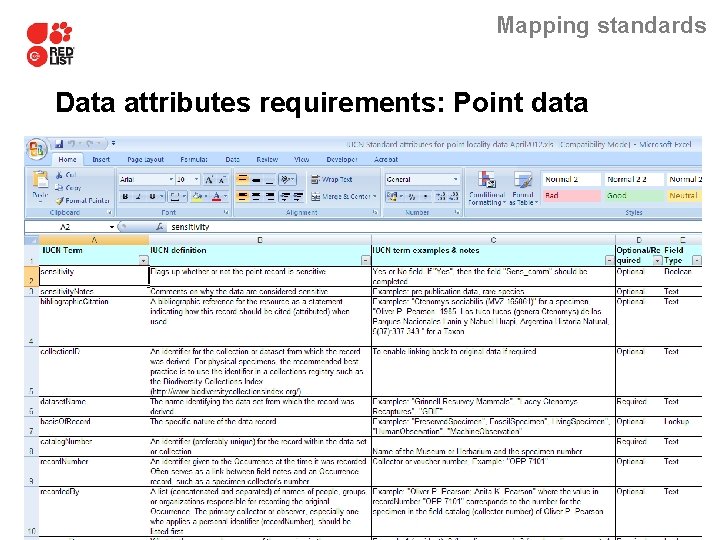Apply the Bad cell style swatch
Image resolution: width=720 pixels, height=540 pixels.
click(x=571, y=196)
